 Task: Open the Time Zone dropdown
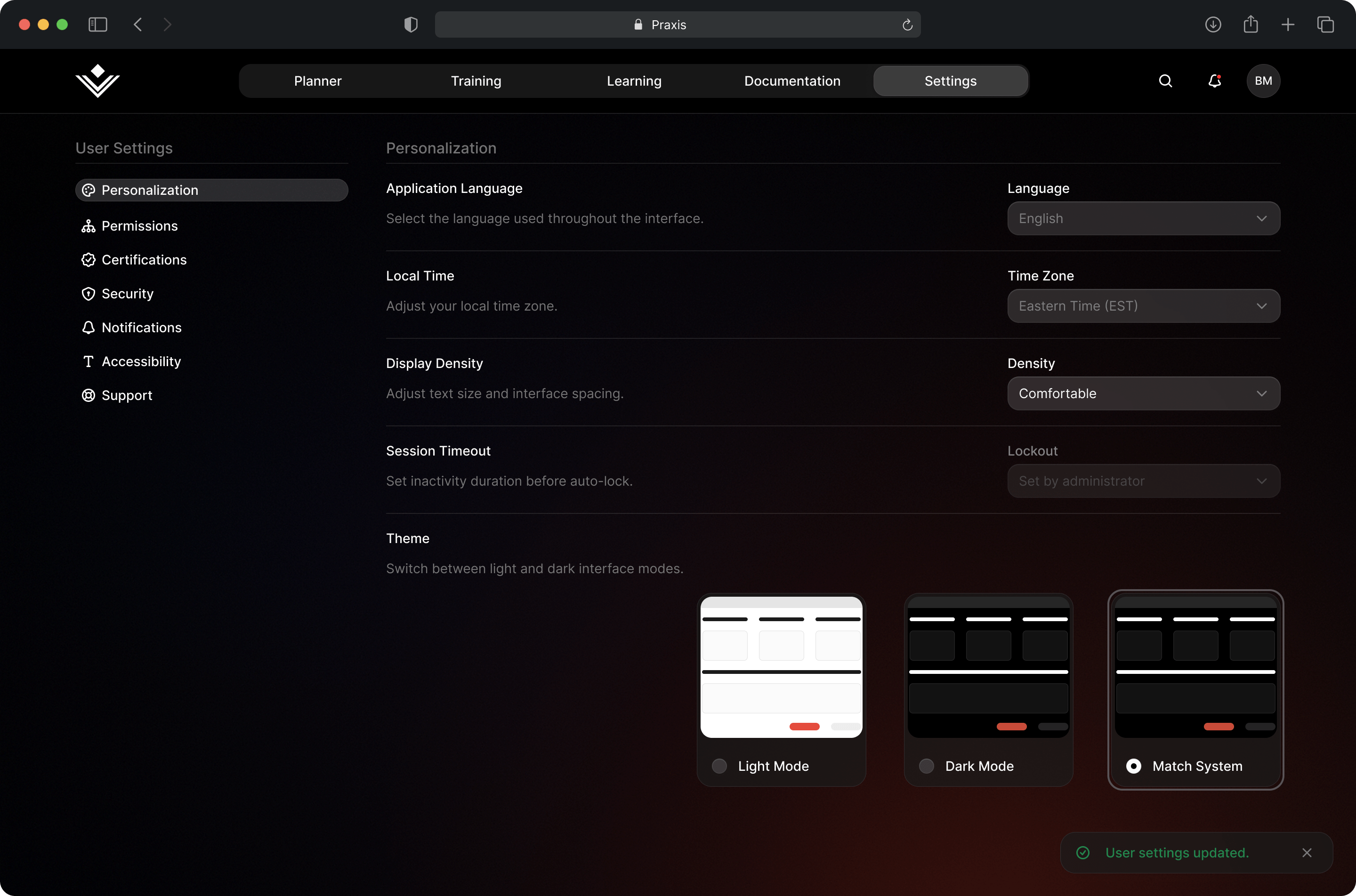1143,306
